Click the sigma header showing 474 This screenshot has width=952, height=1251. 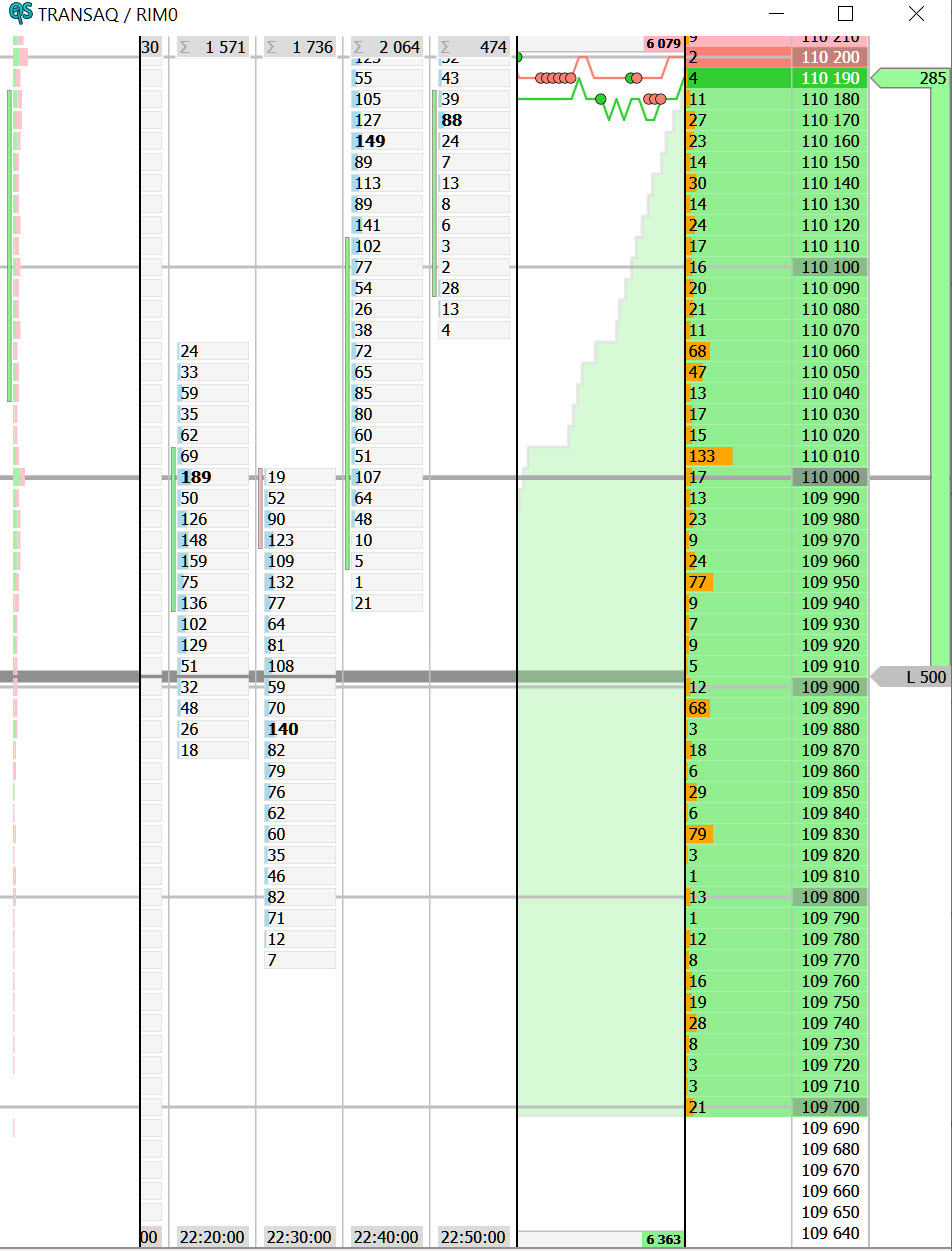click(x=474, y=47)
